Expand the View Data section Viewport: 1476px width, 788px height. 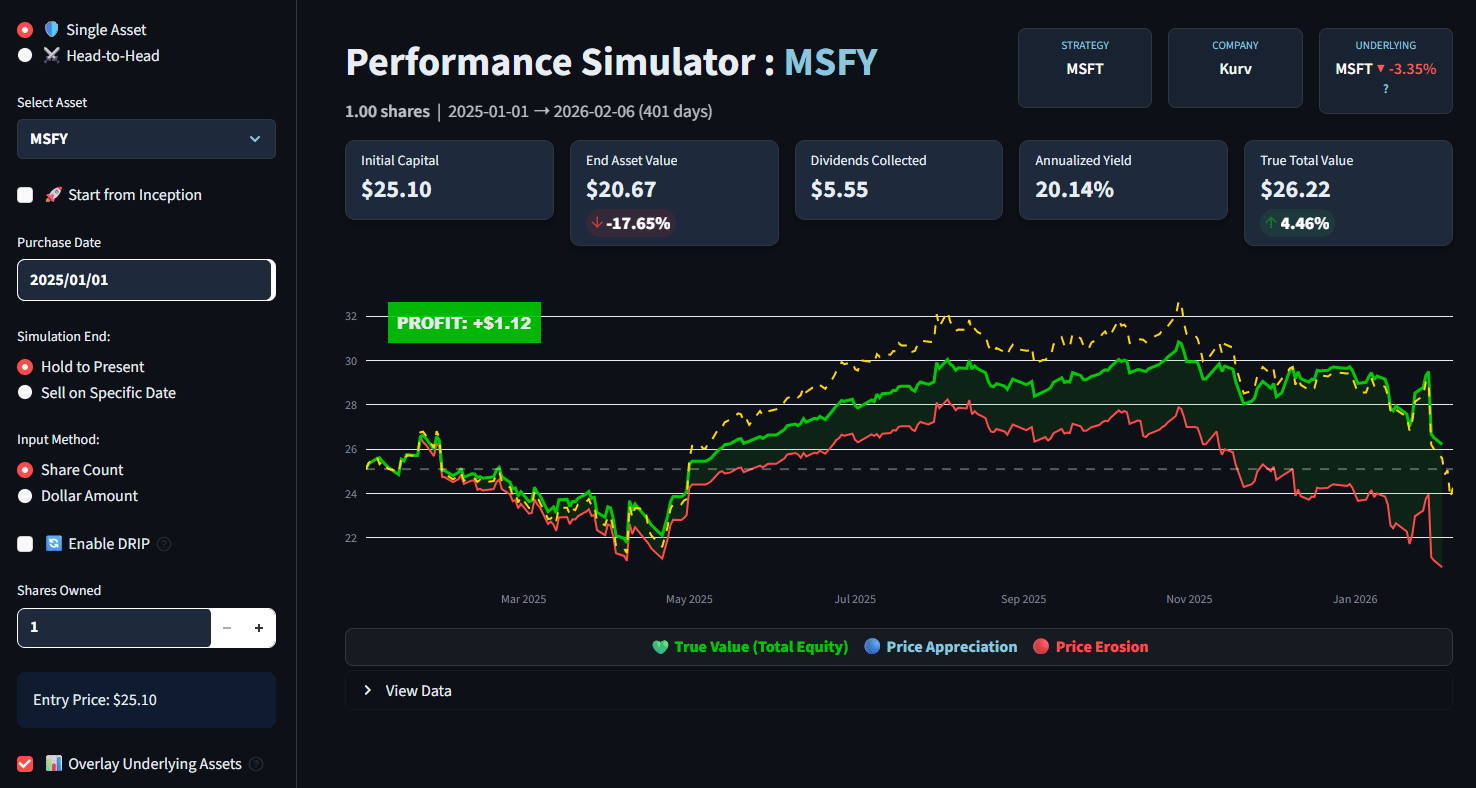point(898,690)
